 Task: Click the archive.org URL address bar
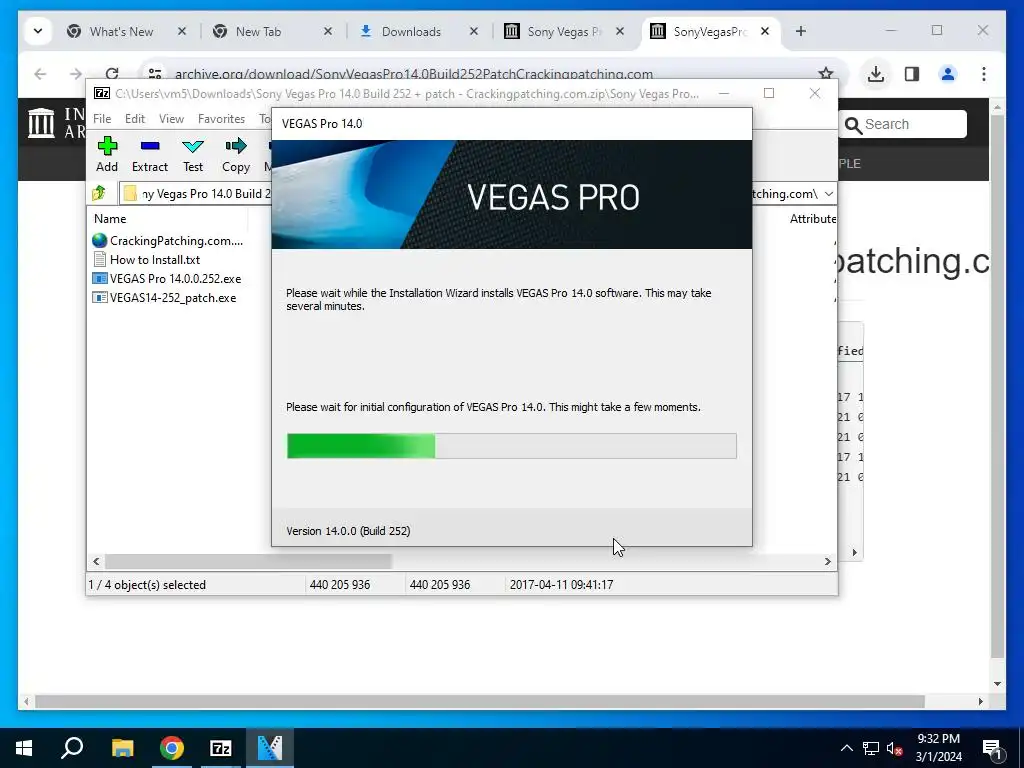point(414,74)
